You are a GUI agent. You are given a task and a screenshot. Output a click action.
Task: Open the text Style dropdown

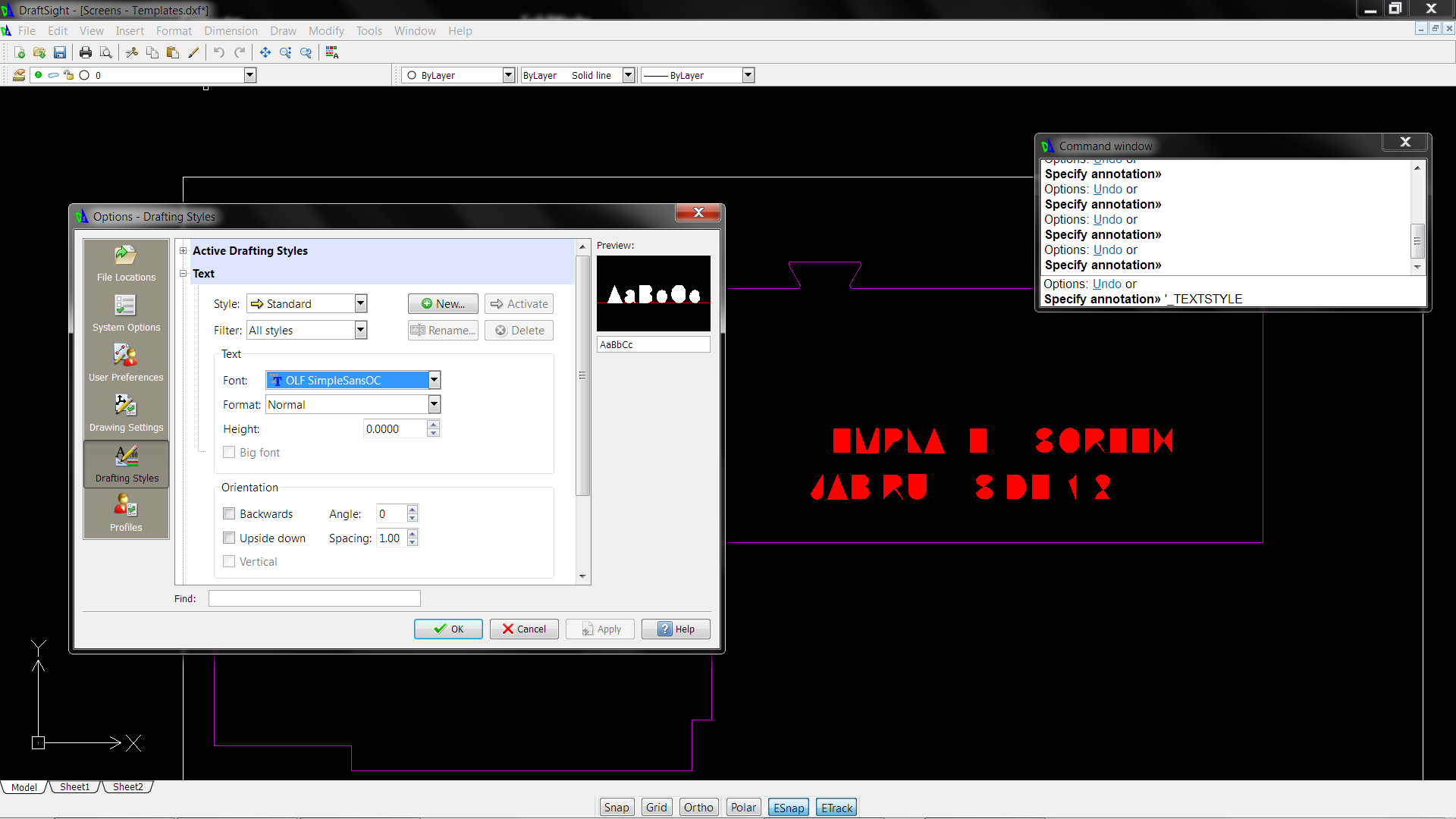pyautogui.click(x=361, y=304)
